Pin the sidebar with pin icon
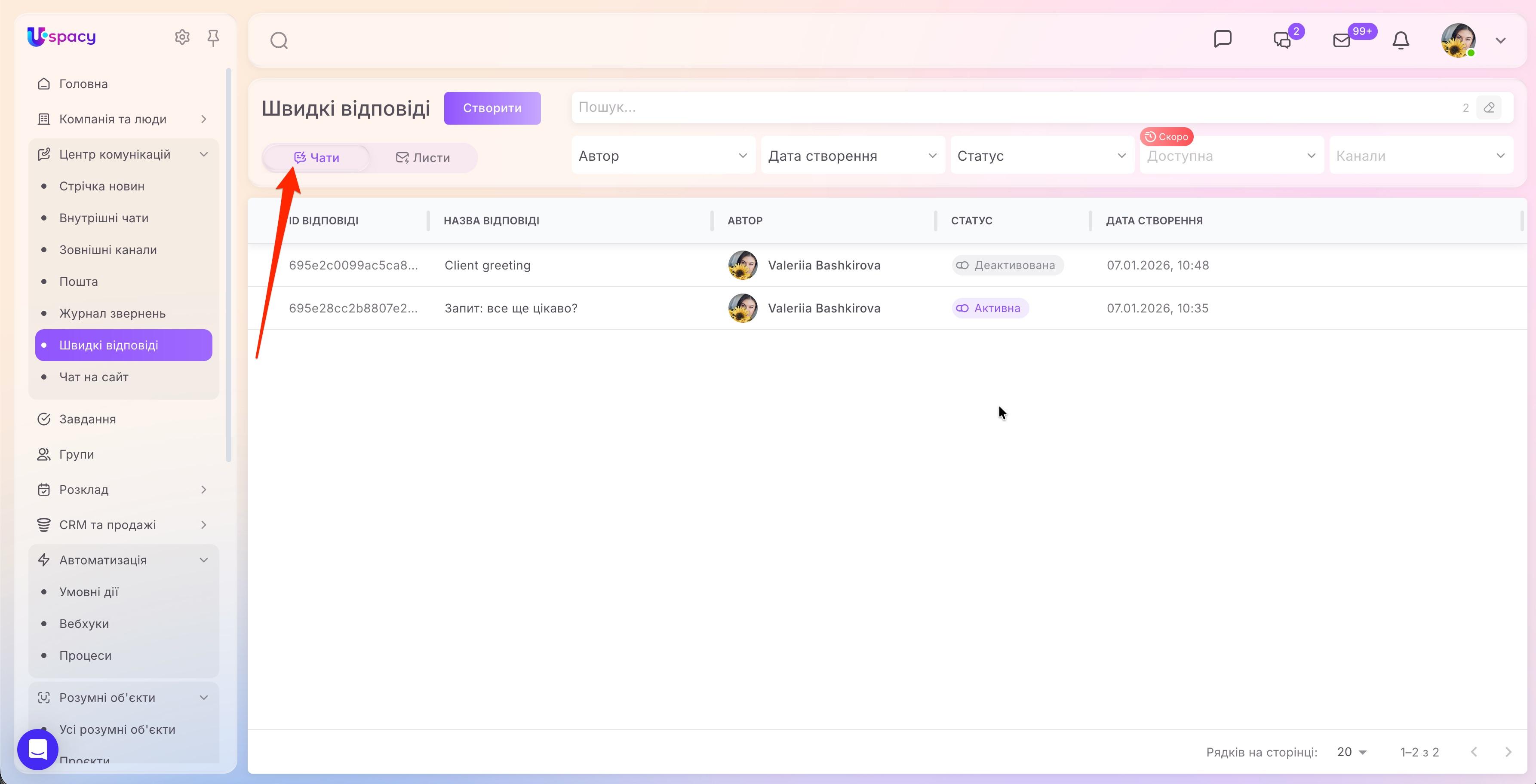 (213, 37)
